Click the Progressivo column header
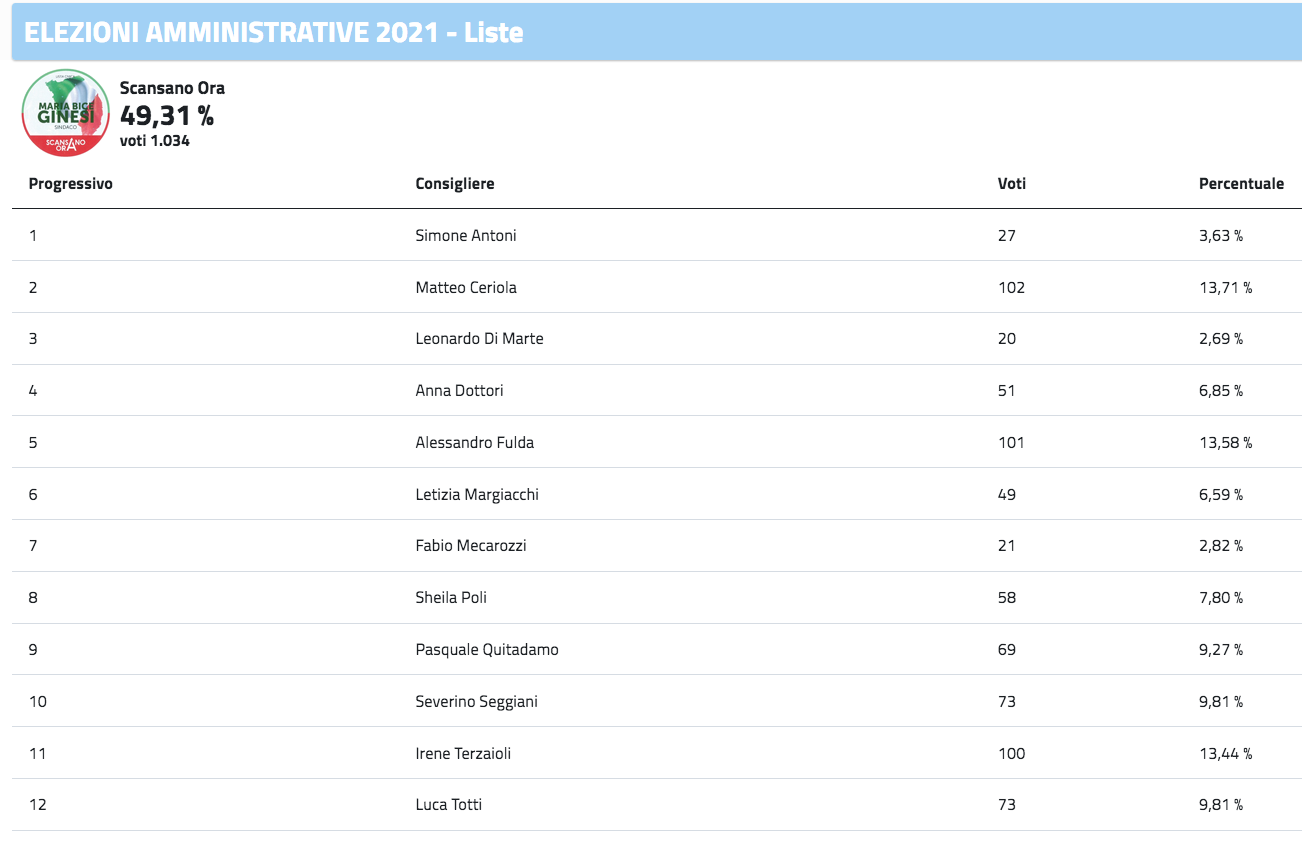Image resolution: width=1302 pixels, height=849 pixels. [70, 184]
